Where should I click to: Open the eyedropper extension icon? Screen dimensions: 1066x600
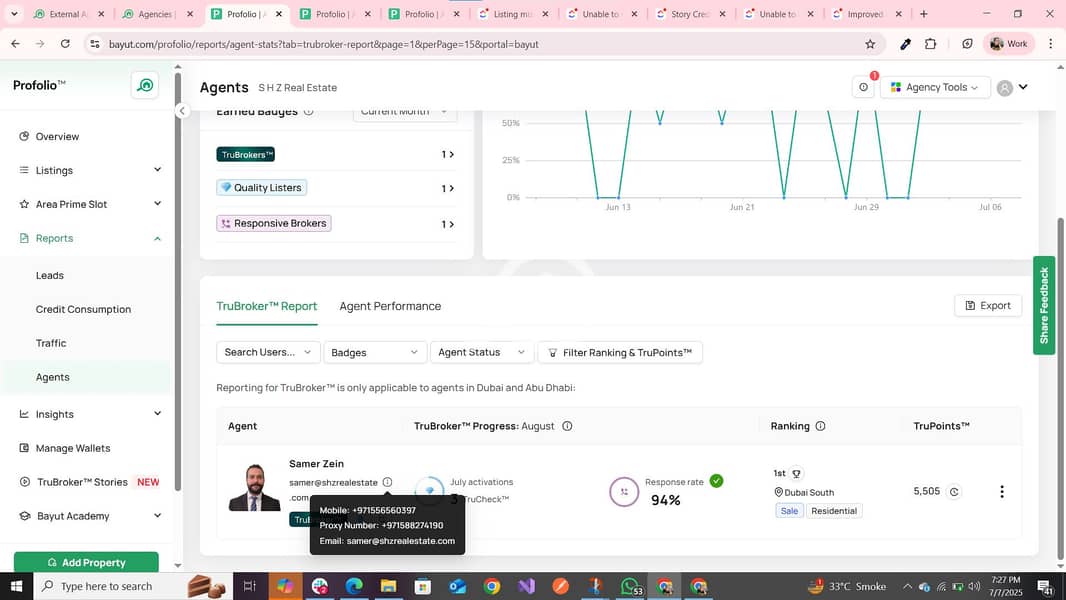905,44
